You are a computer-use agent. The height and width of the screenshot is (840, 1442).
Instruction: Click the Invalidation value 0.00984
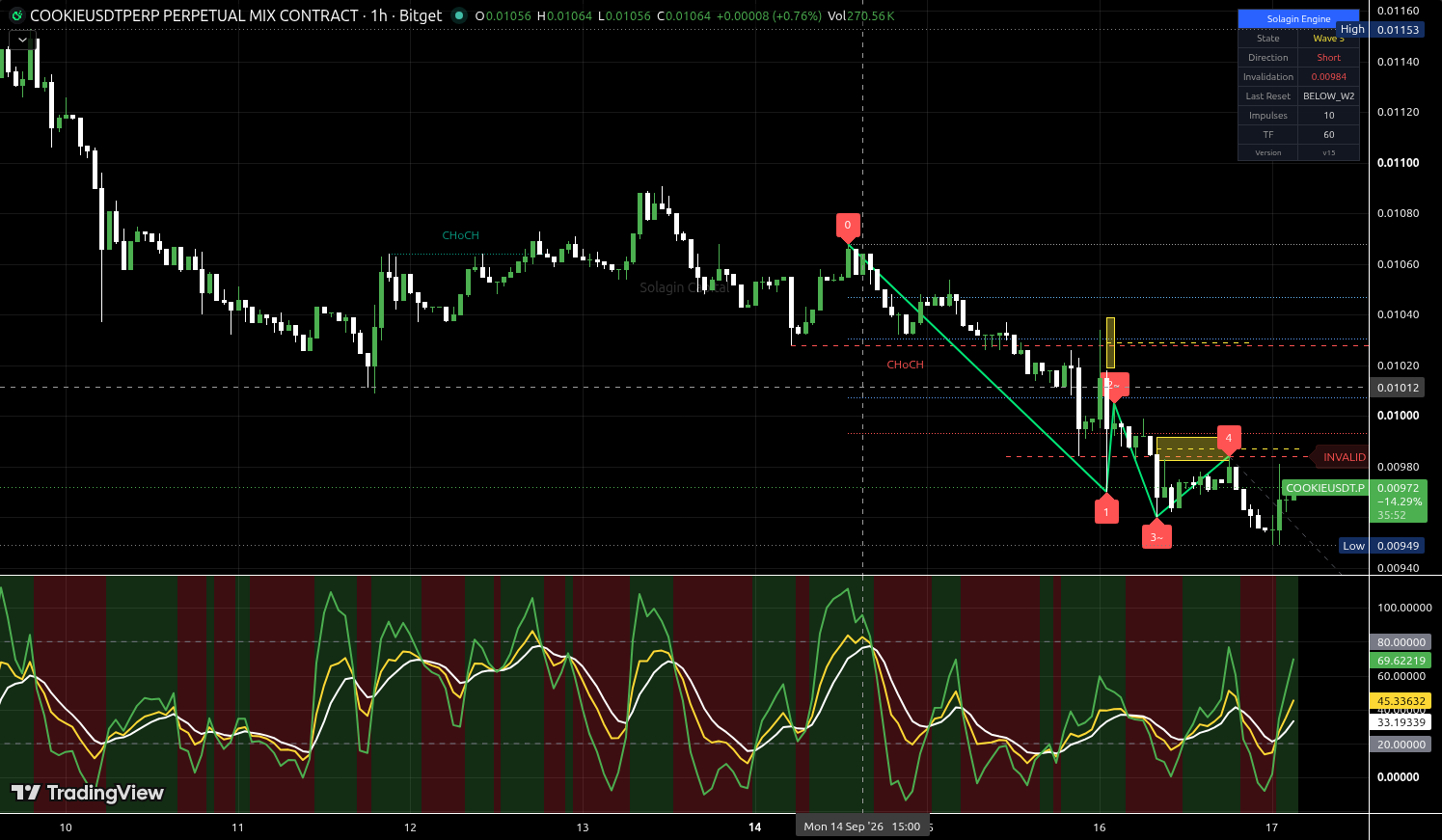click(1328, 77)
